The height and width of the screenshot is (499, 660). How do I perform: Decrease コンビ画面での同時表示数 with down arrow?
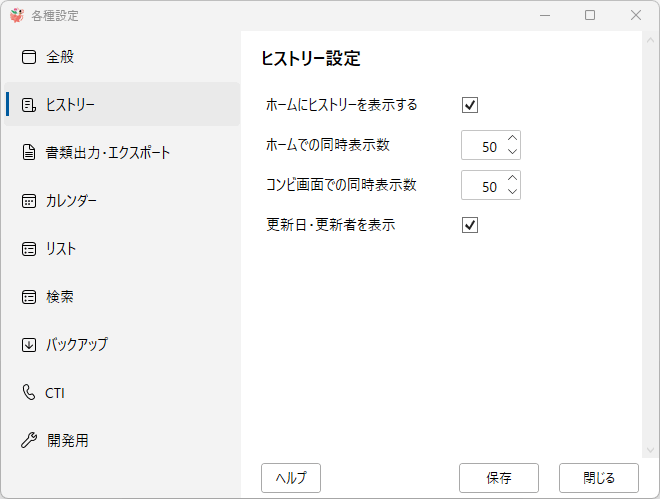(x=512, y=191)
